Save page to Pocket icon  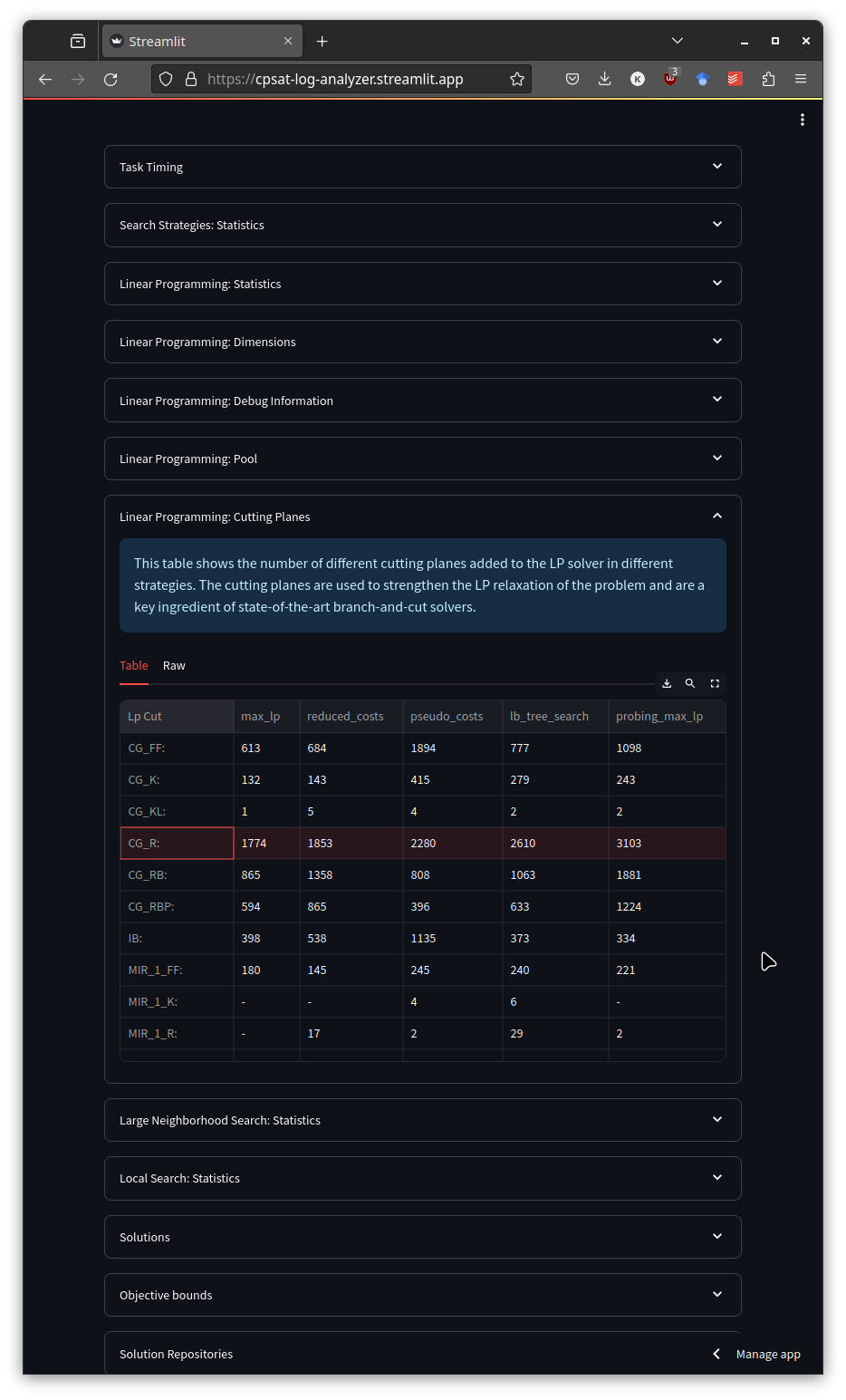tap(572, 79)
